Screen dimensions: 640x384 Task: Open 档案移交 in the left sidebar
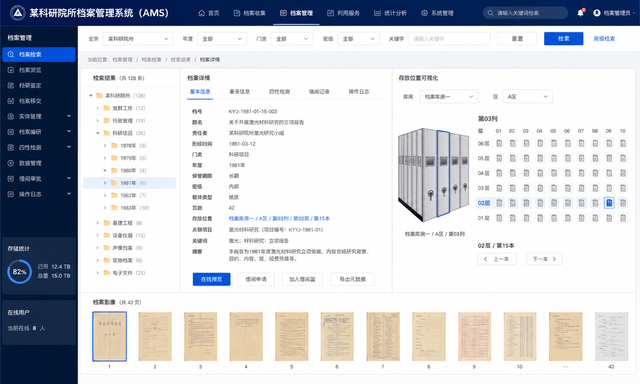coord(39,101)
